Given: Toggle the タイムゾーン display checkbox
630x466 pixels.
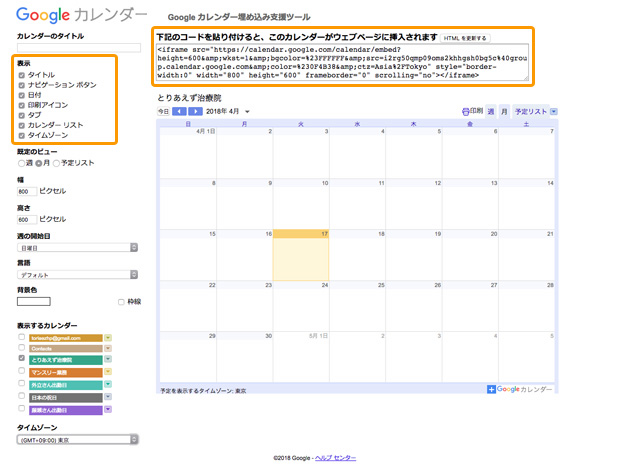Looking at the screenshot, I should click(22, 135).
